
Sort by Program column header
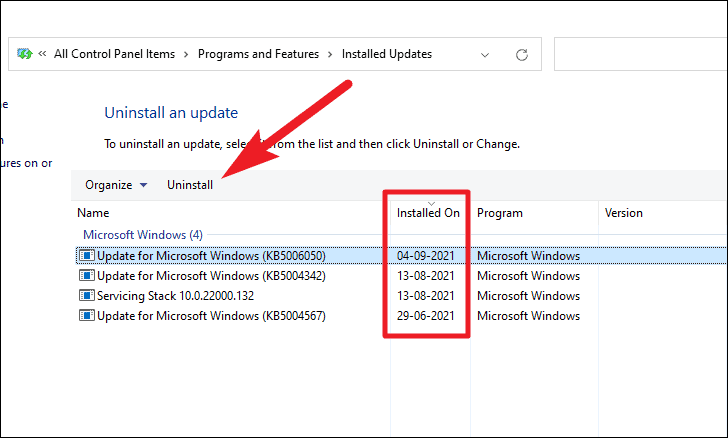click(x=500, y=213)
